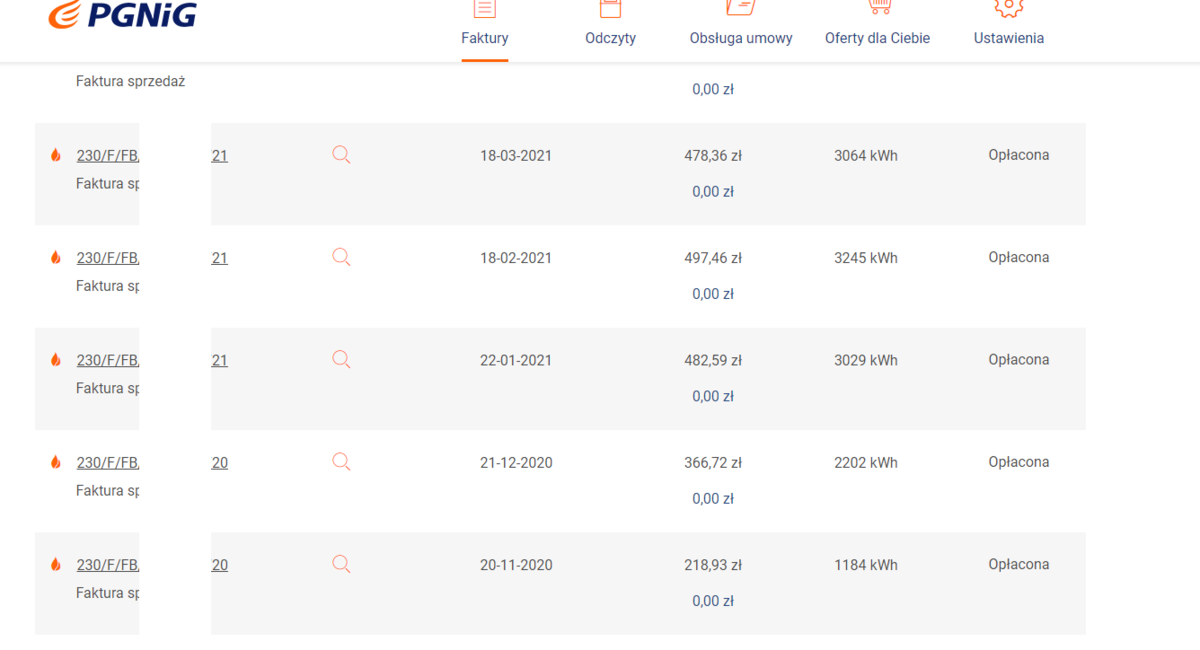Open magnifier preview for 20-11-2020 invoice

tap(341, 564)
